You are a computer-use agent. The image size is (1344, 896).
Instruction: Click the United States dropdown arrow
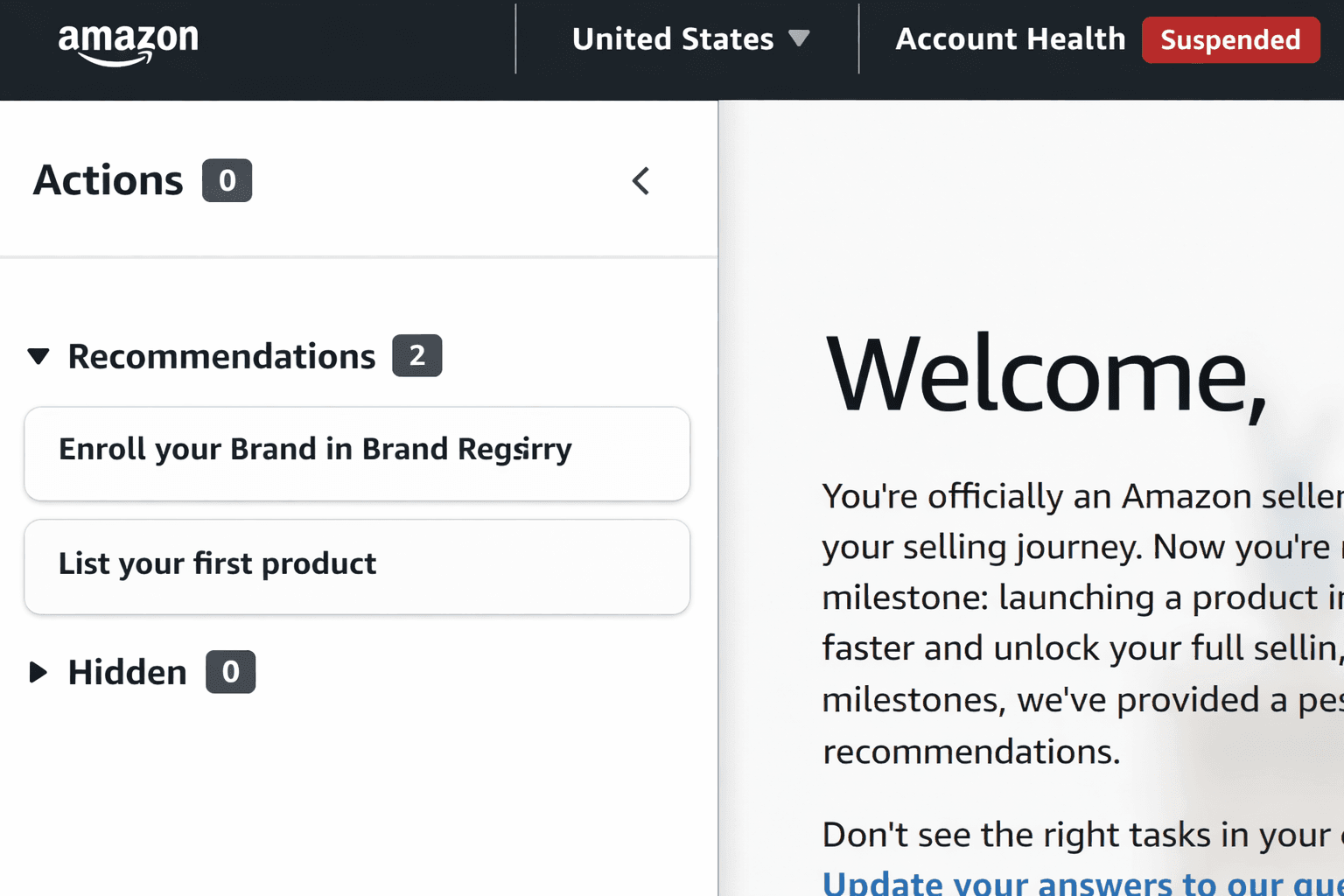(799, 38)
